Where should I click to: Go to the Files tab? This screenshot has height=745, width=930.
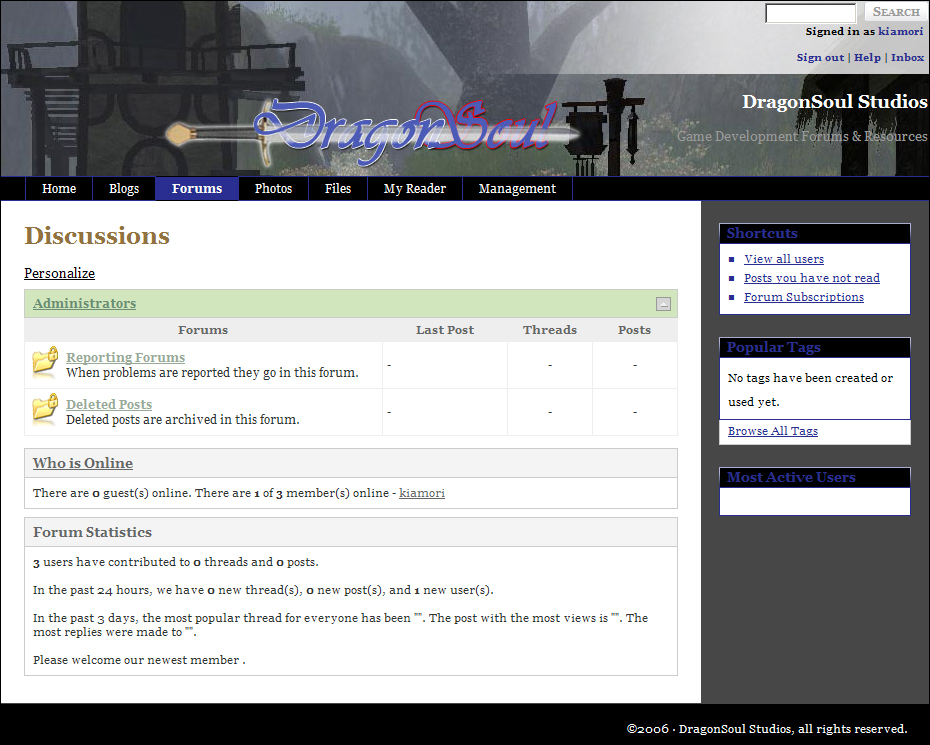click(338, 189)
